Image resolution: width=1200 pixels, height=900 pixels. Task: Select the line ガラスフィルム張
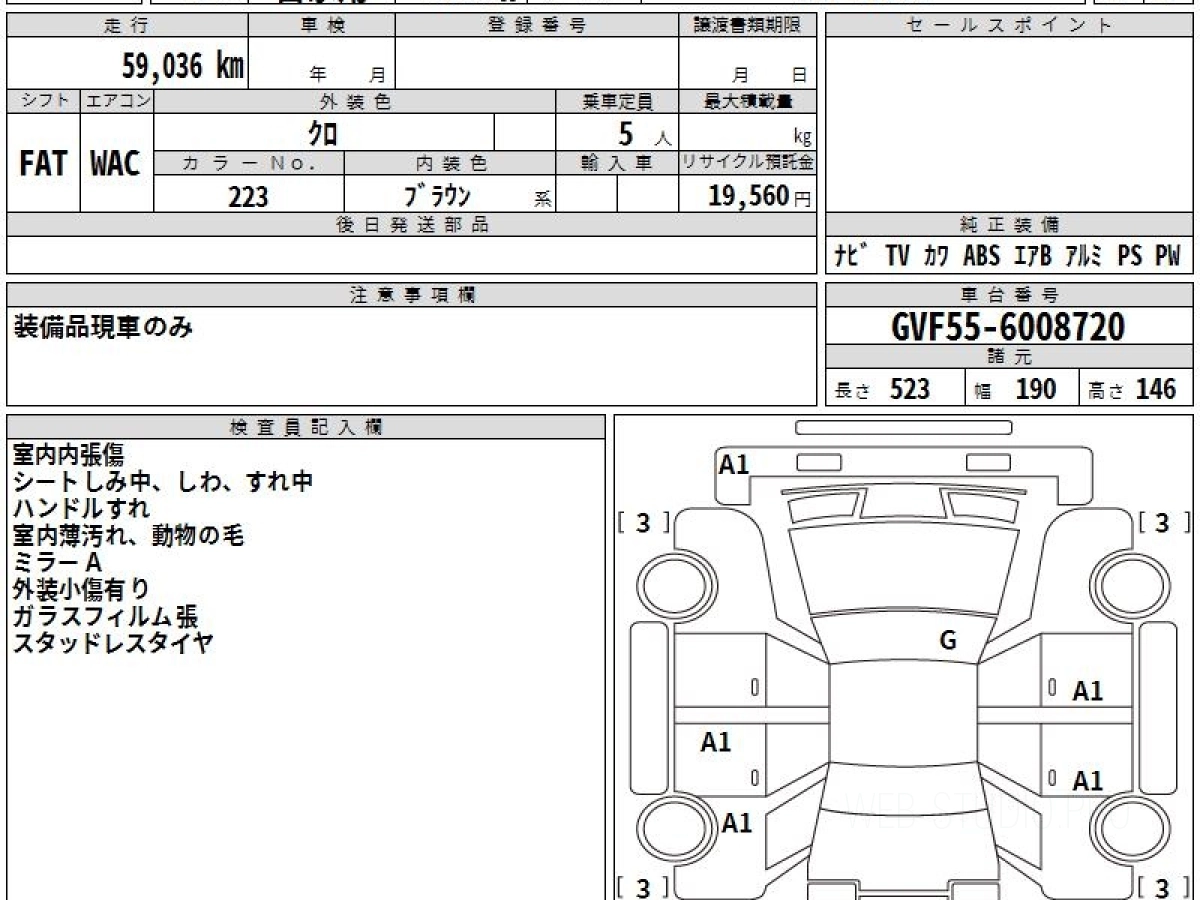pyautogui.click(x=105, y=617)
